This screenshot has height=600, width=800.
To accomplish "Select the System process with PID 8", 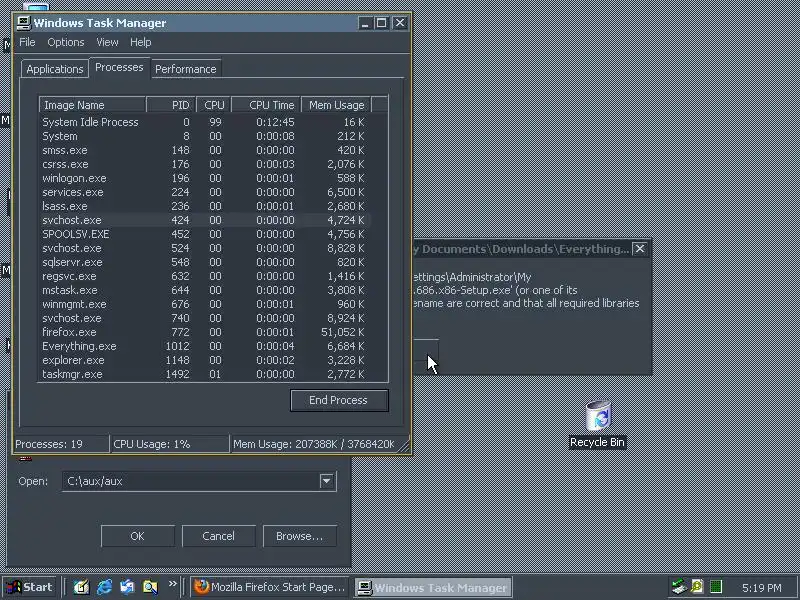I will pos(205,136).
